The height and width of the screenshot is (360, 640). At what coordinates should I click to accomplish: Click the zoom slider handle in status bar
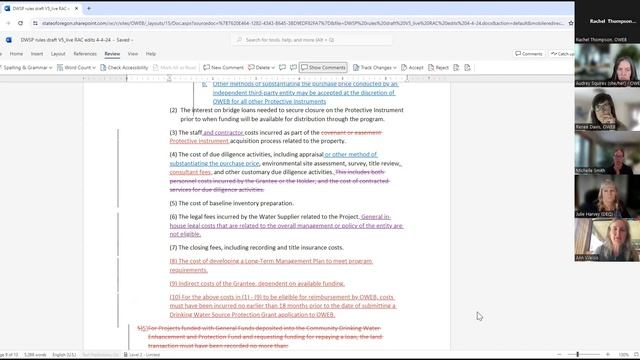coord(578,355)
